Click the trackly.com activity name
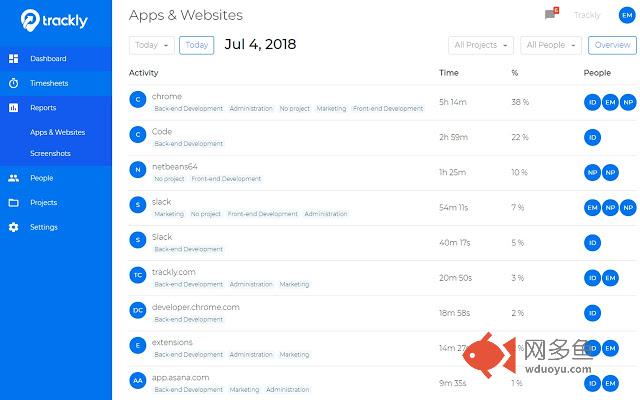This screenshot has height=400, width=640. click(173, 272)
